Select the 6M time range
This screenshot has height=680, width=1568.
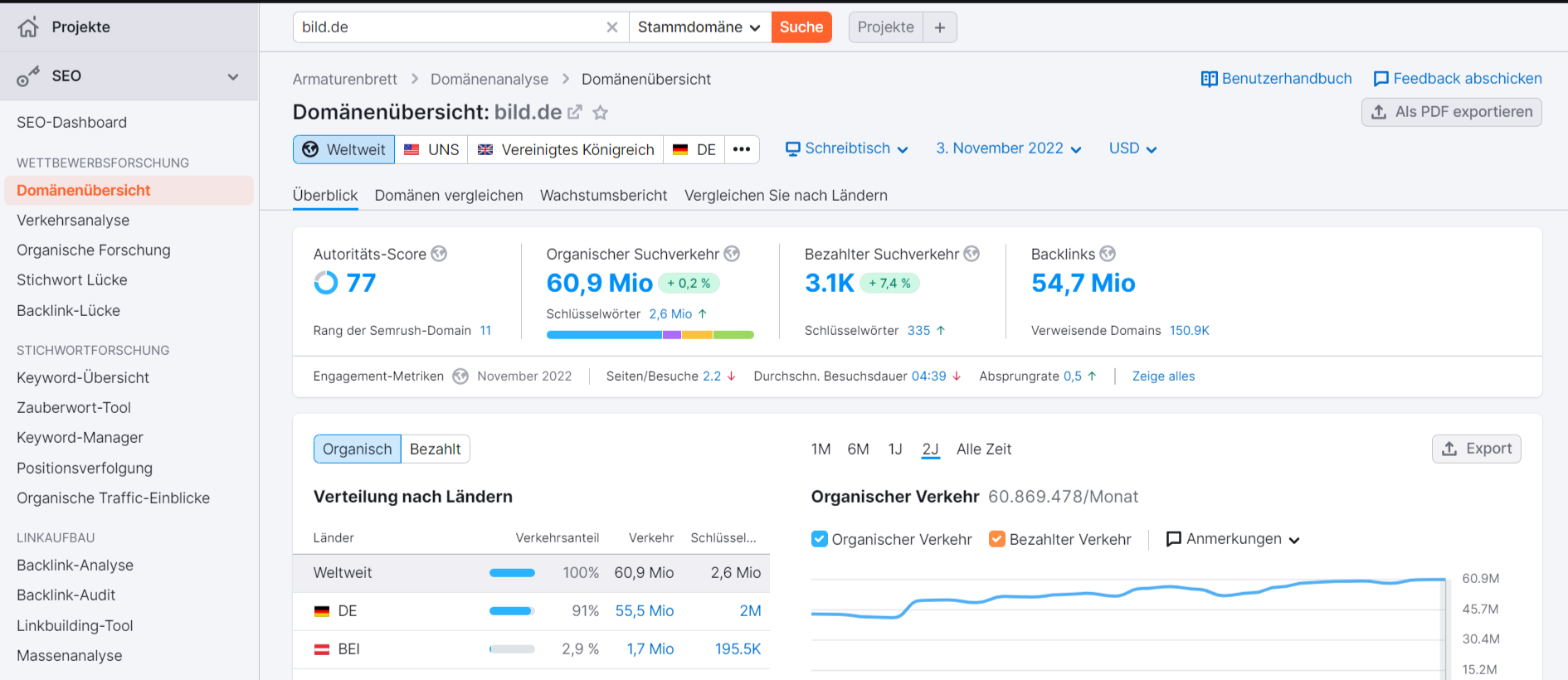(x=859, y=449)
